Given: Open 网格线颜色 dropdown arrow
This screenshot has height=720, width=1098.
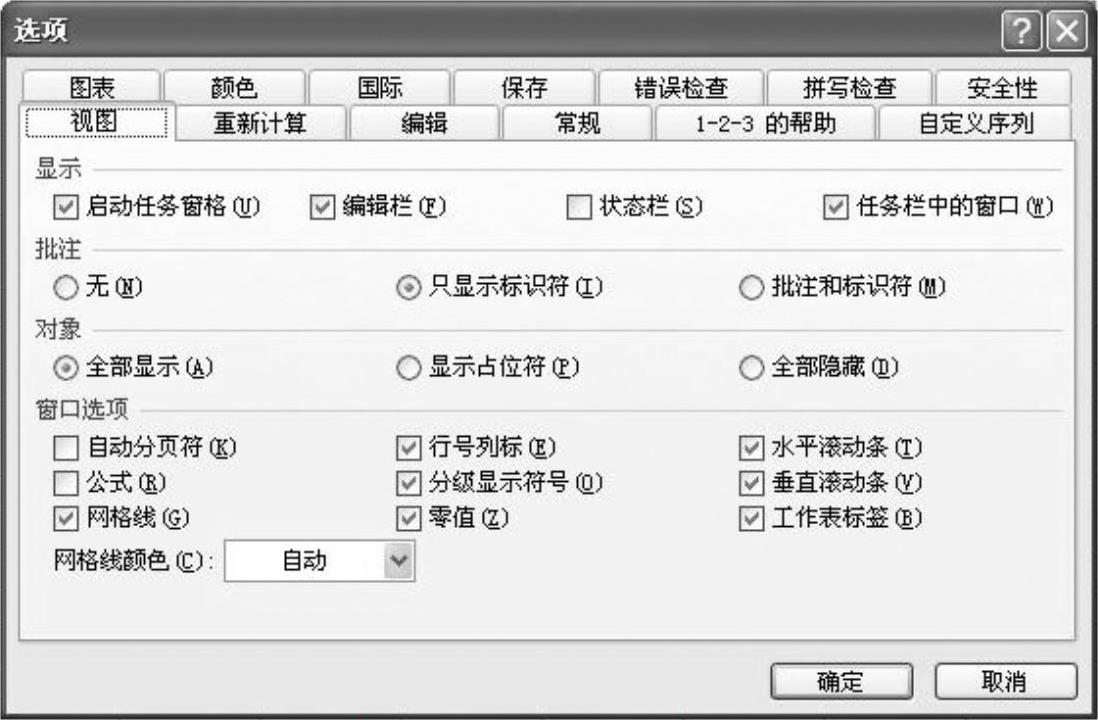Looking at the screenshot, I should coord(398,560).
